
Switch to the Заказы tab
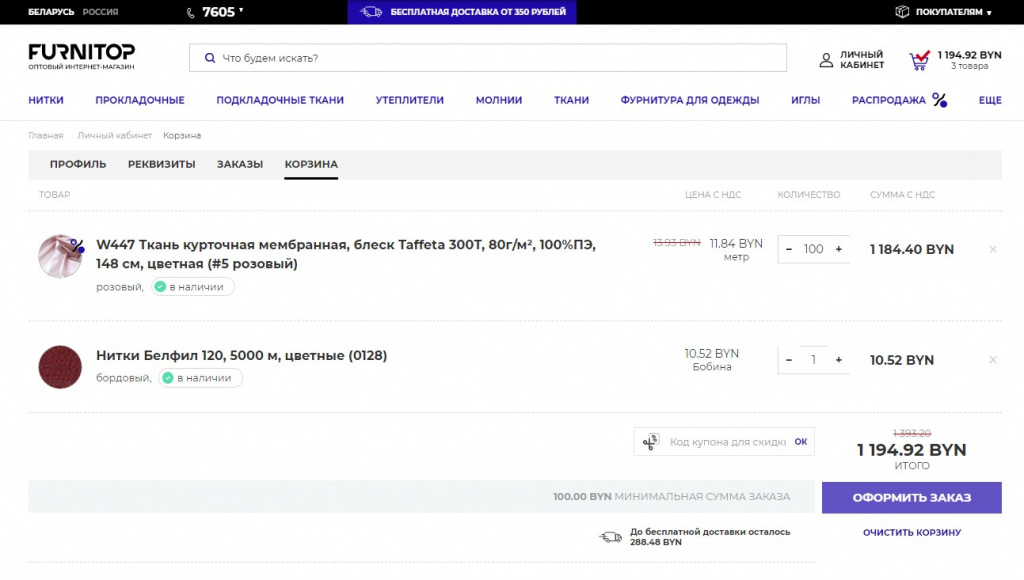pos(240,164)
